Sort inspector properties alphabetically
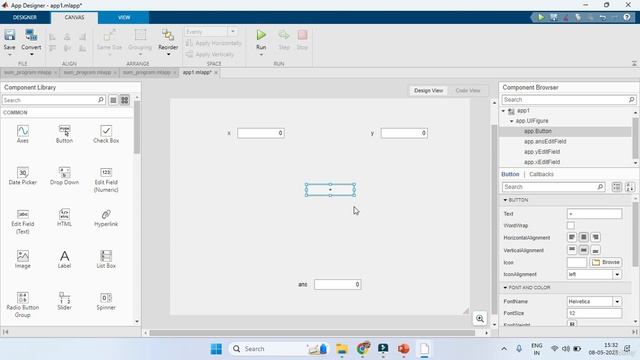 [x=630, y=187]
